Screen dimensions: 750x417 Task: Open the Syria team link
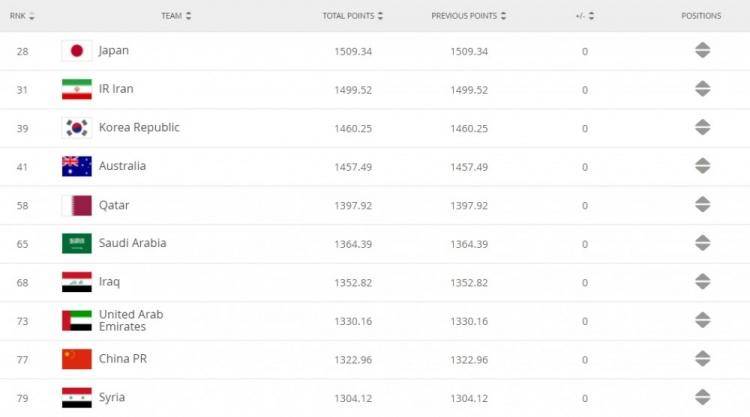coord(112,397)
